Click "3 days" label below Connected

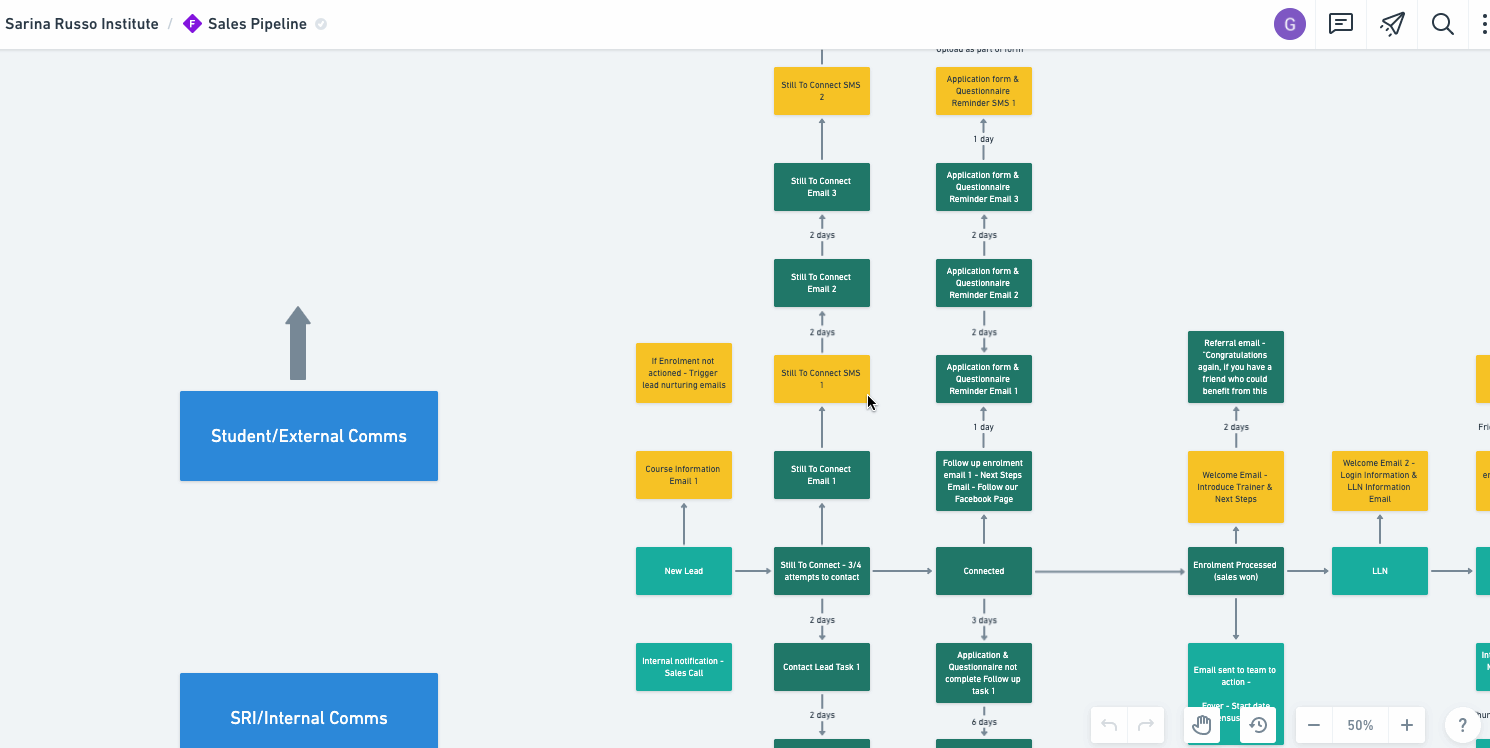[x=984, y=620]
